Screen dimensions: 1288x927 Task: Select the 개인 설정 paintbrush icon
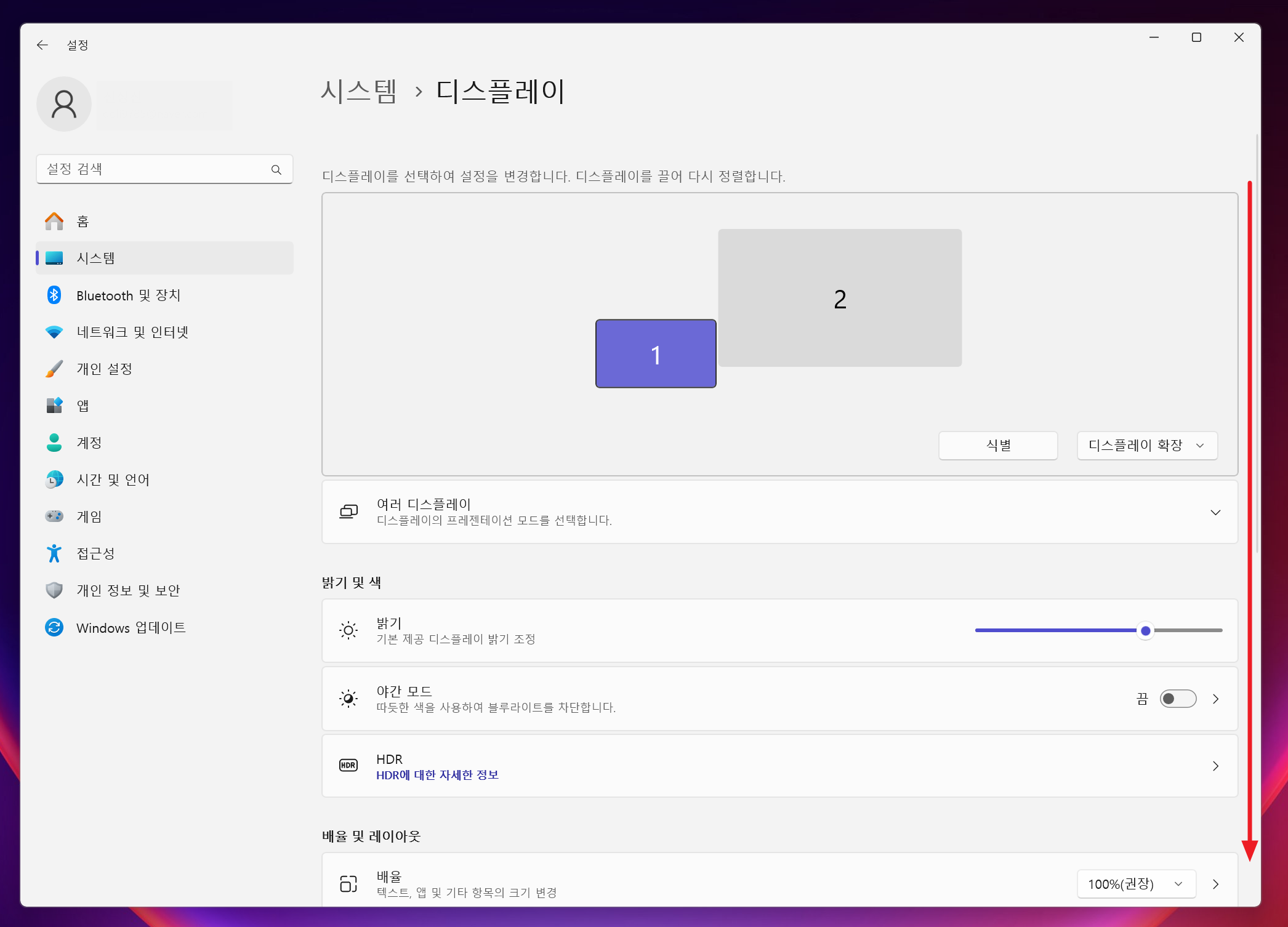[x=54, y=369]
